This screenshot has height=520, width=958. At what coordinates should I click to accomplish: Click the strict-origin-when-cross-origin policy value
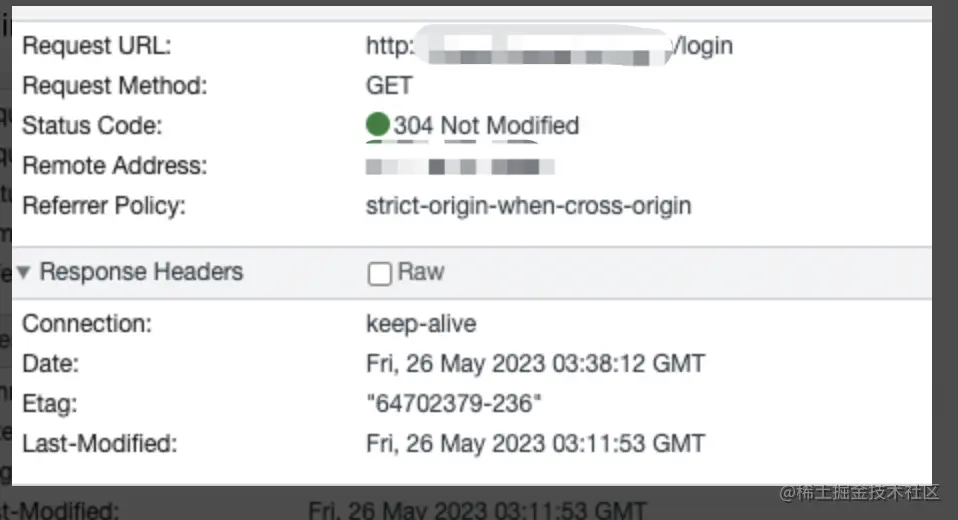(x=528, y=206)
